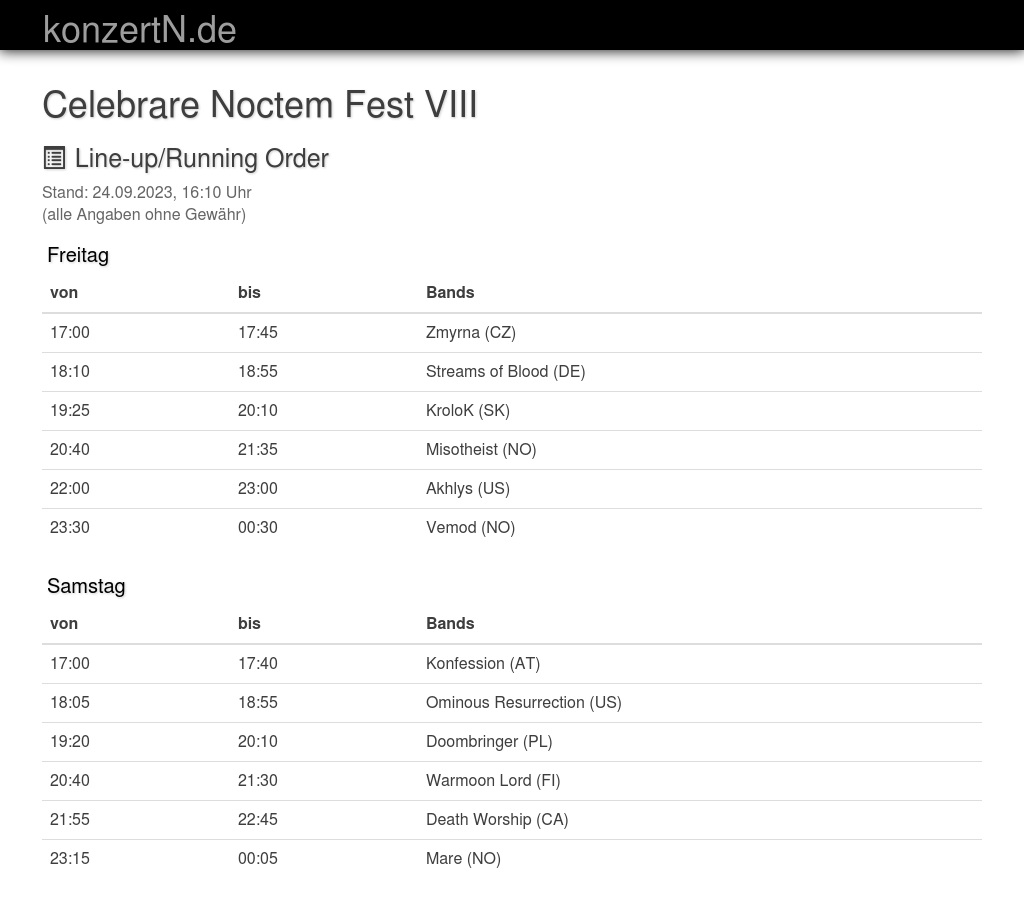Select the Mare (NO) band entry

pyautogui.click(x=463, y=858)
